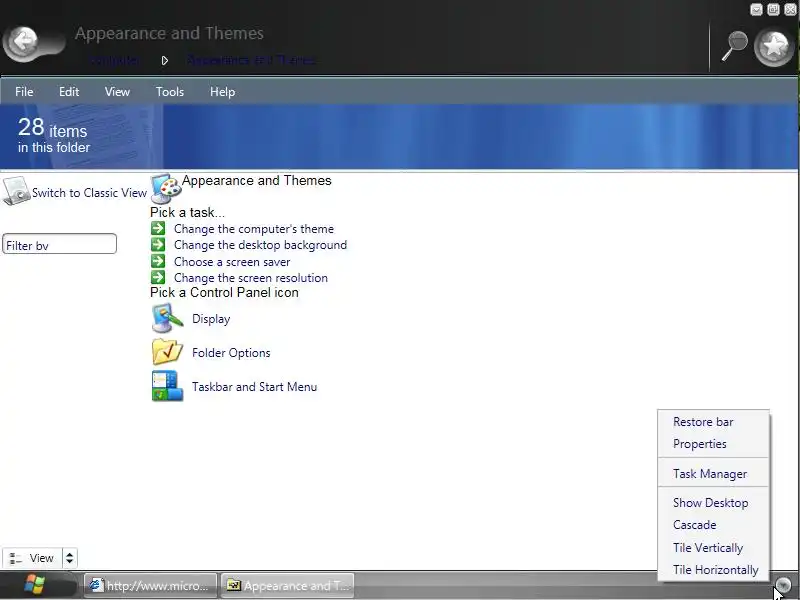This screenshot has height=600, width=800.
Task: Click green arrow beside Change the computer's theme
Action: point(158,228)
